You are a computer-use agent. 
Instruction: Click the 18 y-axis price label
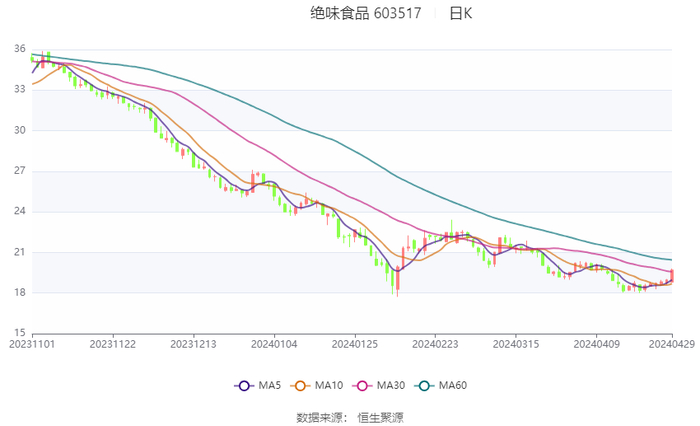pyautogui.click(x=20, y=292)
